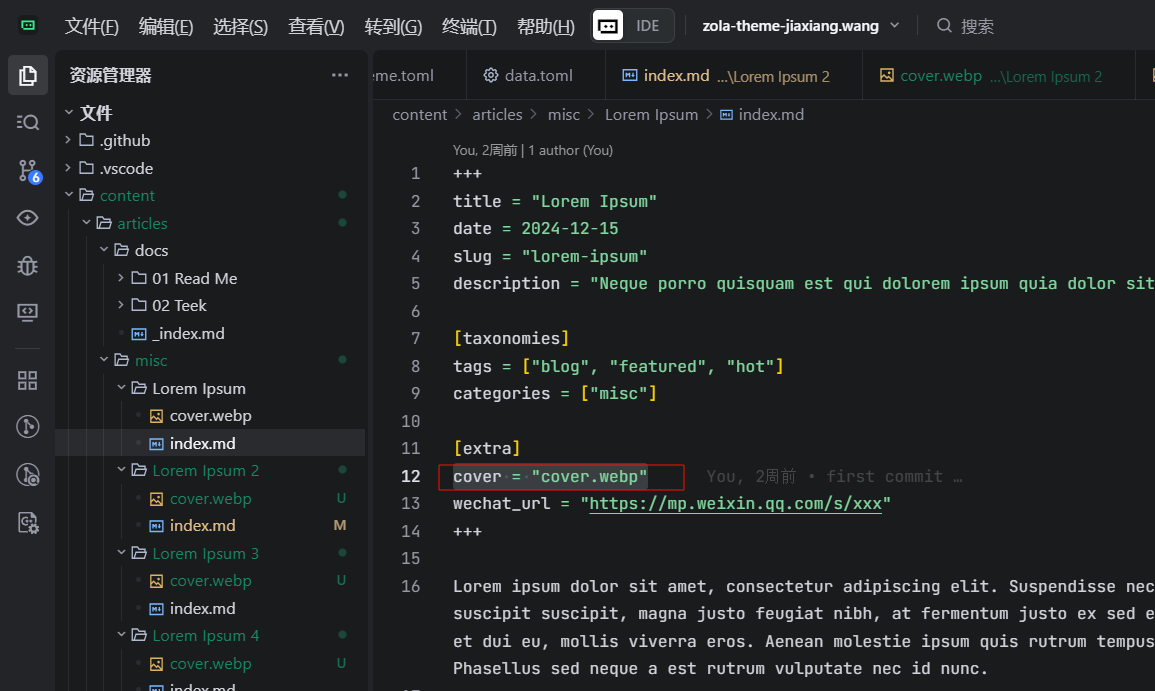This screenshot has height=691, width=1155.
Task: Switch to IDE mode
Action: pos(647,26)
